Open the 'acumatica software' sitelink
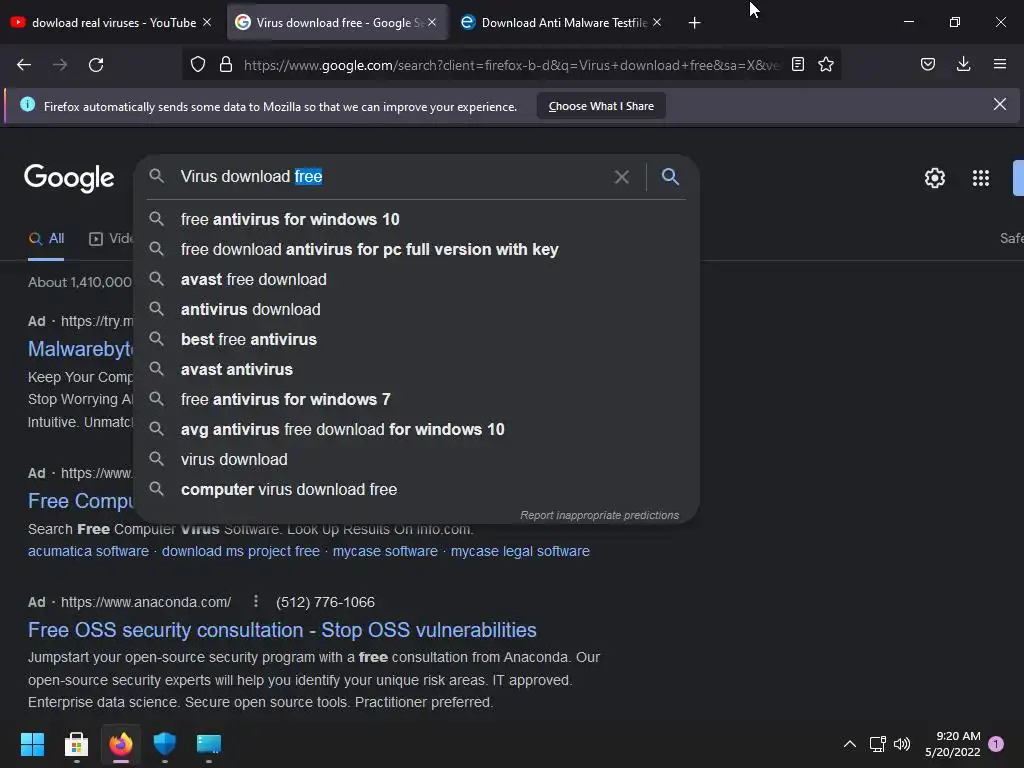 (88, 551)
